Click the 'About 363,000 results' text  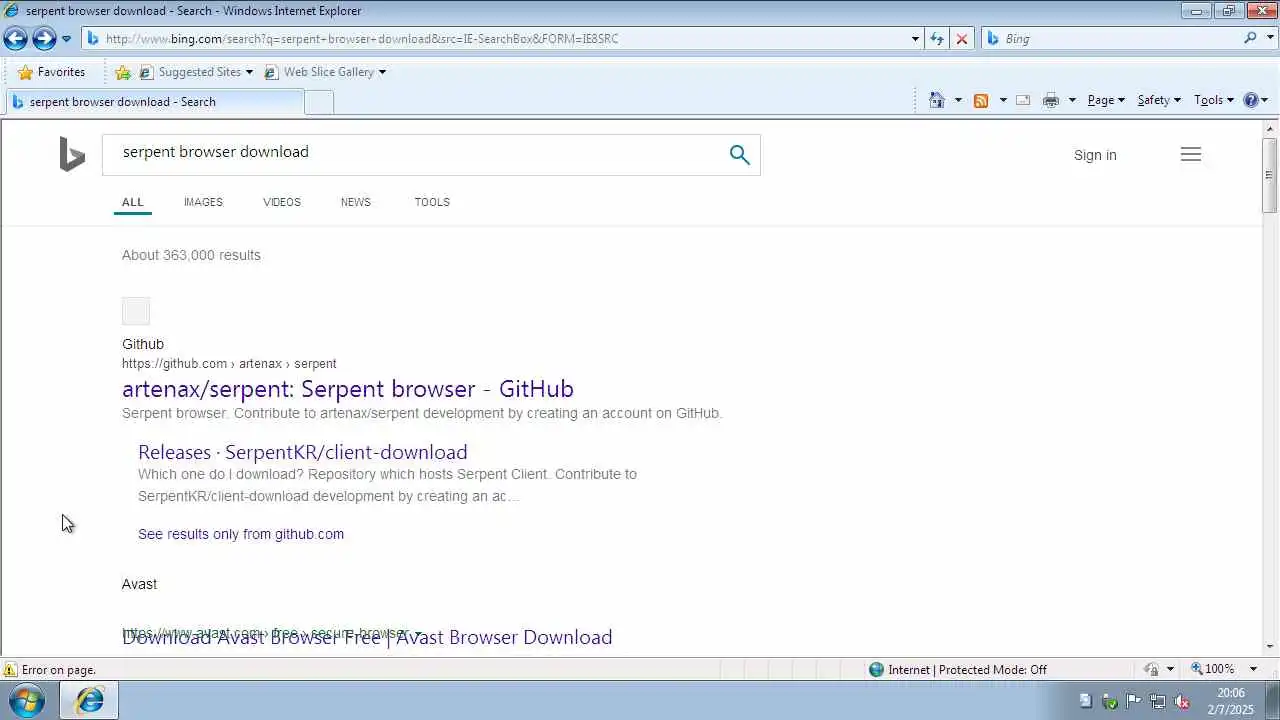pyautogui.click(x=191, y=255)
